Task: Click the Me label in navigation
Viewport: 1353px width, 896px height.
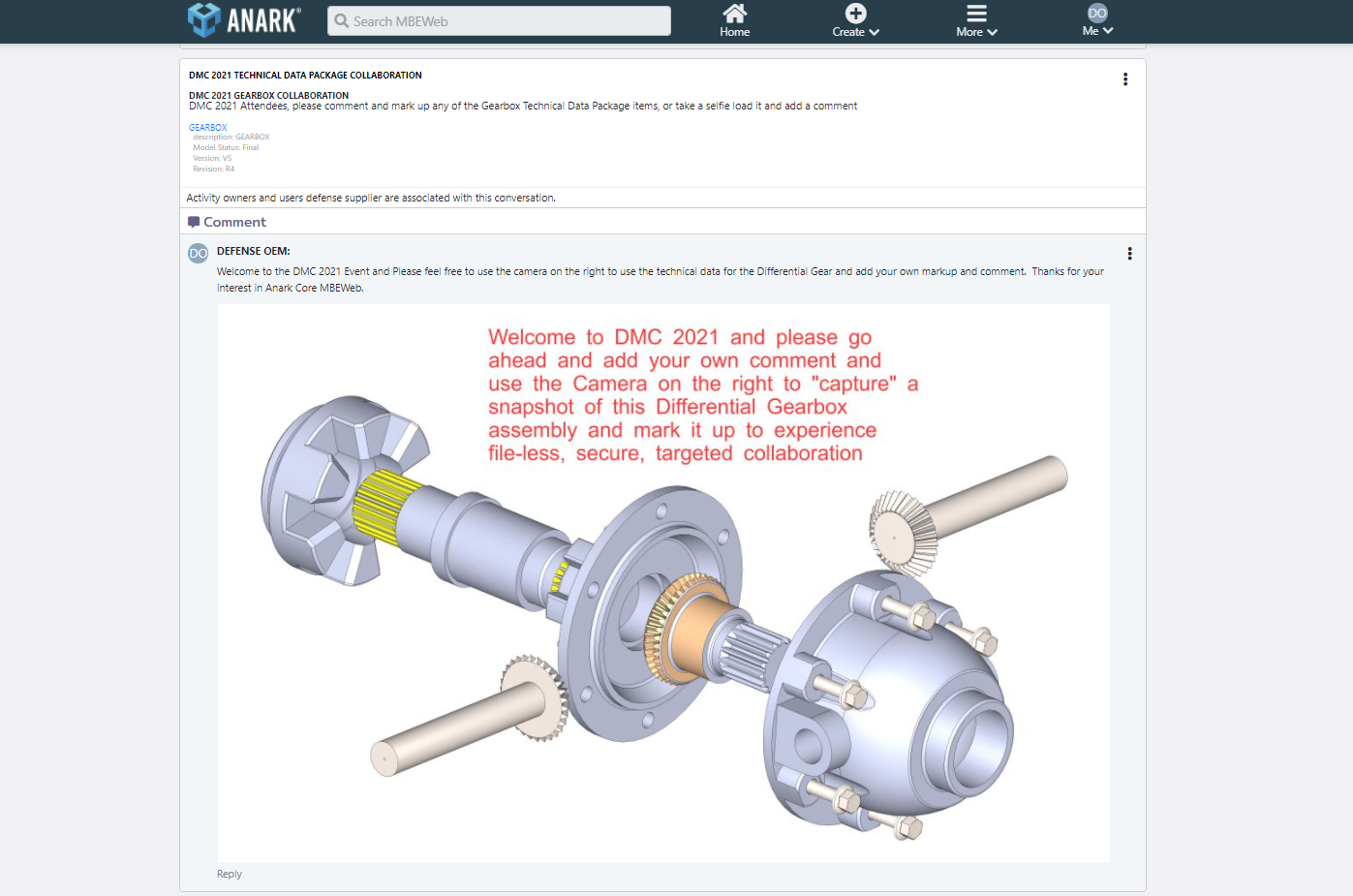Action: point(1091,31)
